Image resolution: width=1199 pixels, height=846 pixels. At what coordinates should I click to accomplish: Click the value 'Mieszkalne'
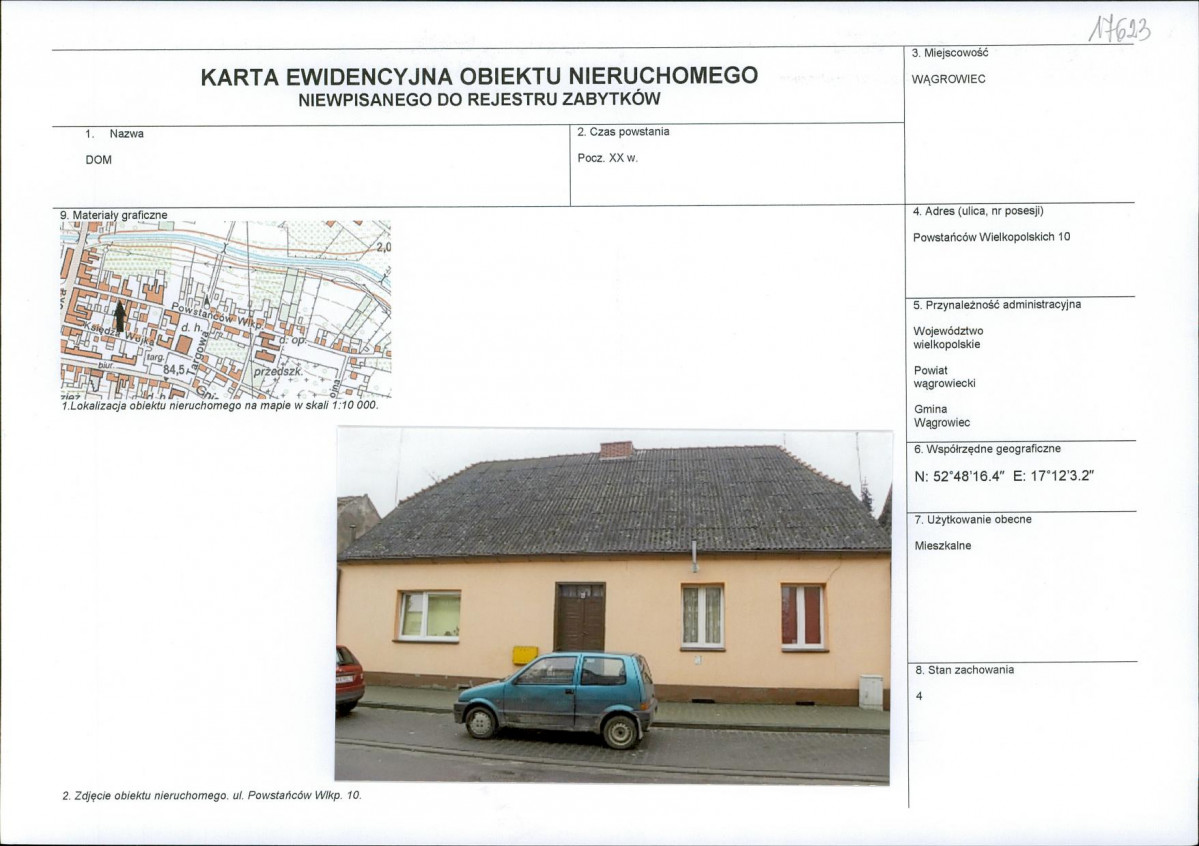(943, 546)
